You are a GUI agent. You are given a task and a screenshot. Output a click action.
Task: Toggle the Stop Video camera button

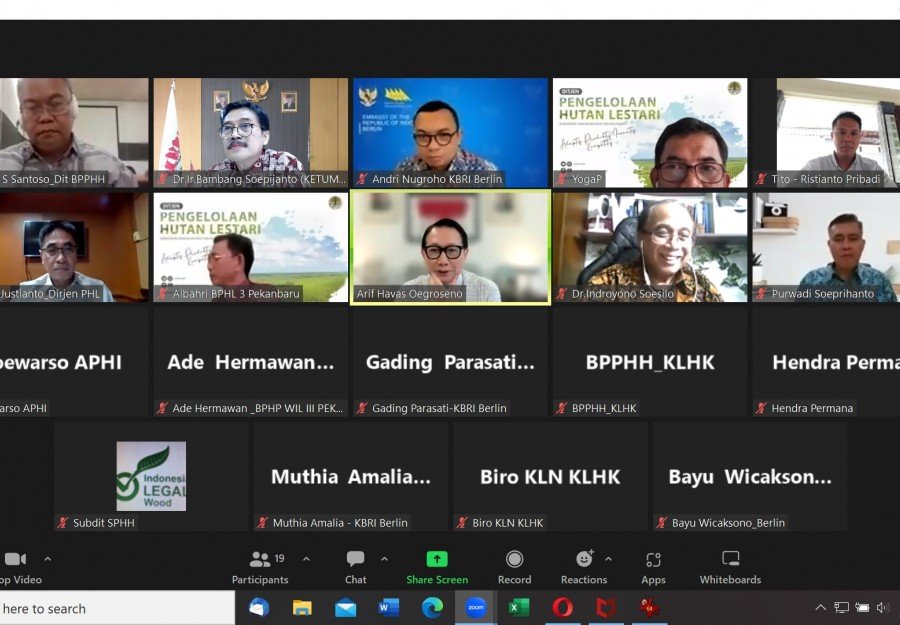point(17,567)
